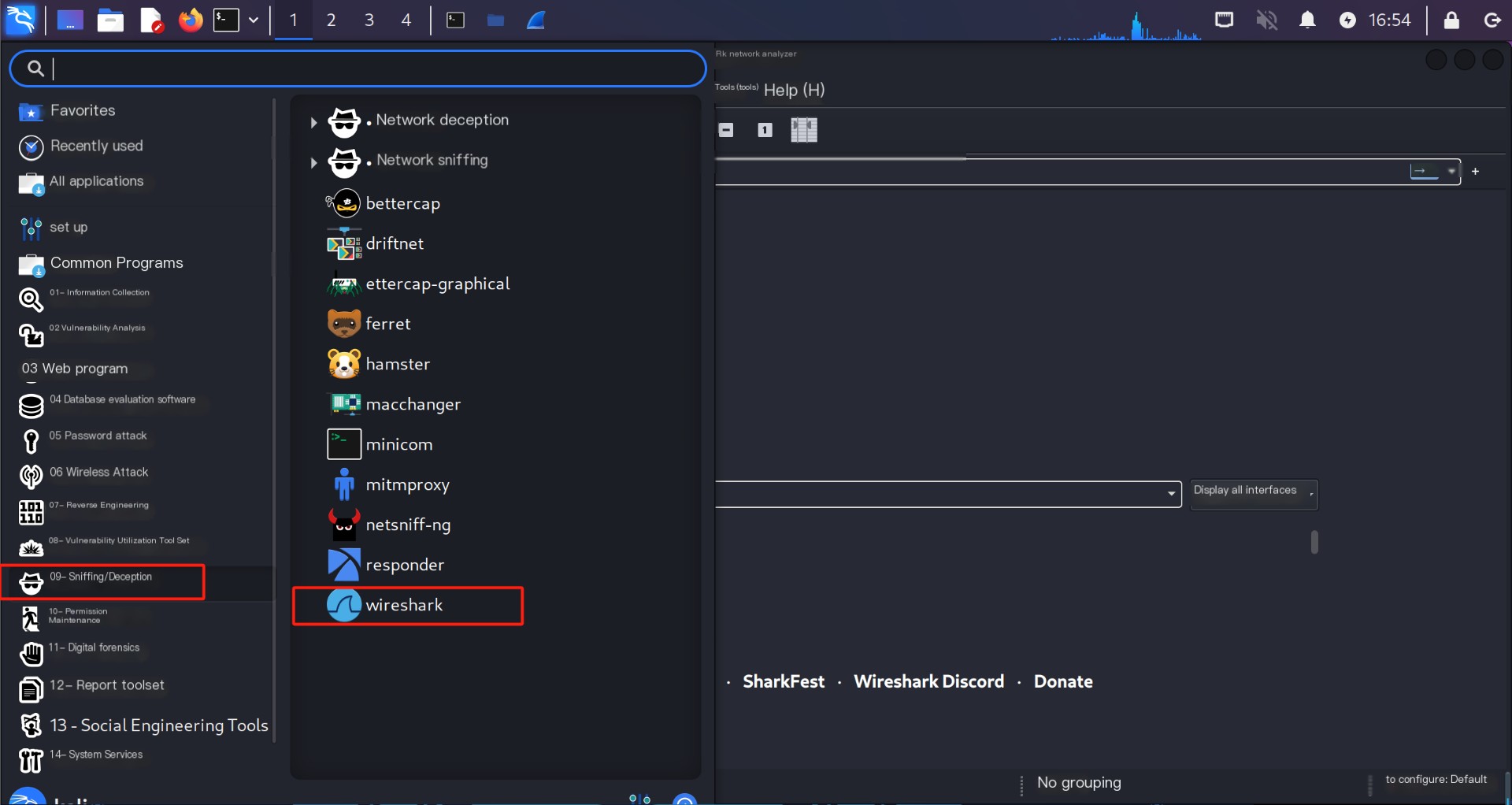Switch to workspace 2
Screen dimensions: 1512x805
tap(331, 20)
